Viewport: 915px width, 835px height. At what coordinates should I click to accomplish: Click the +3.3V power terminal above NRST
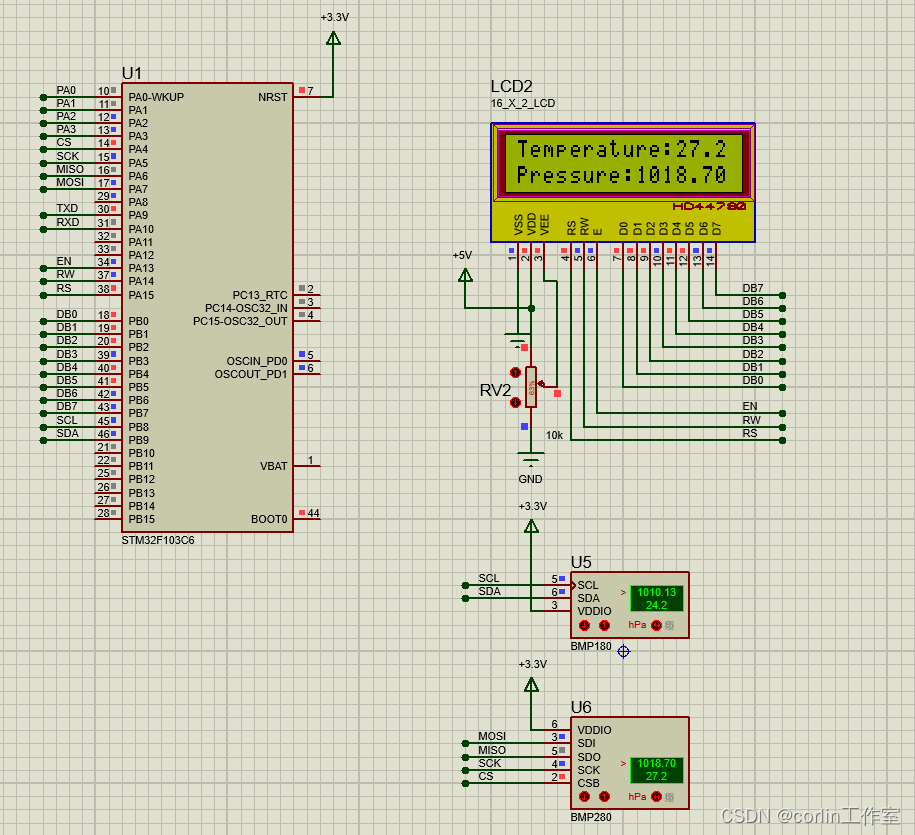coord(331,38)
